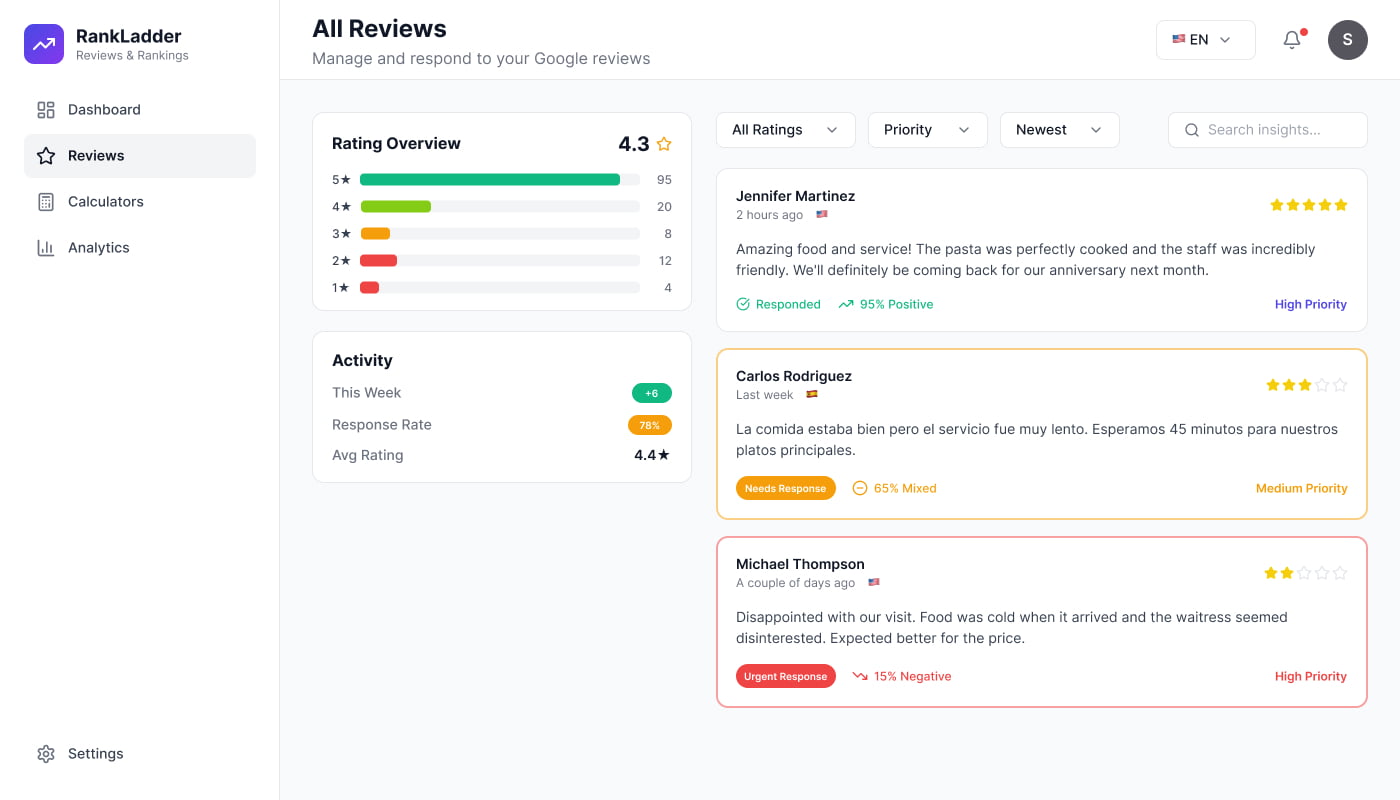
Task: Open the Dashboard from the sidebar
Action: [103, 109]
